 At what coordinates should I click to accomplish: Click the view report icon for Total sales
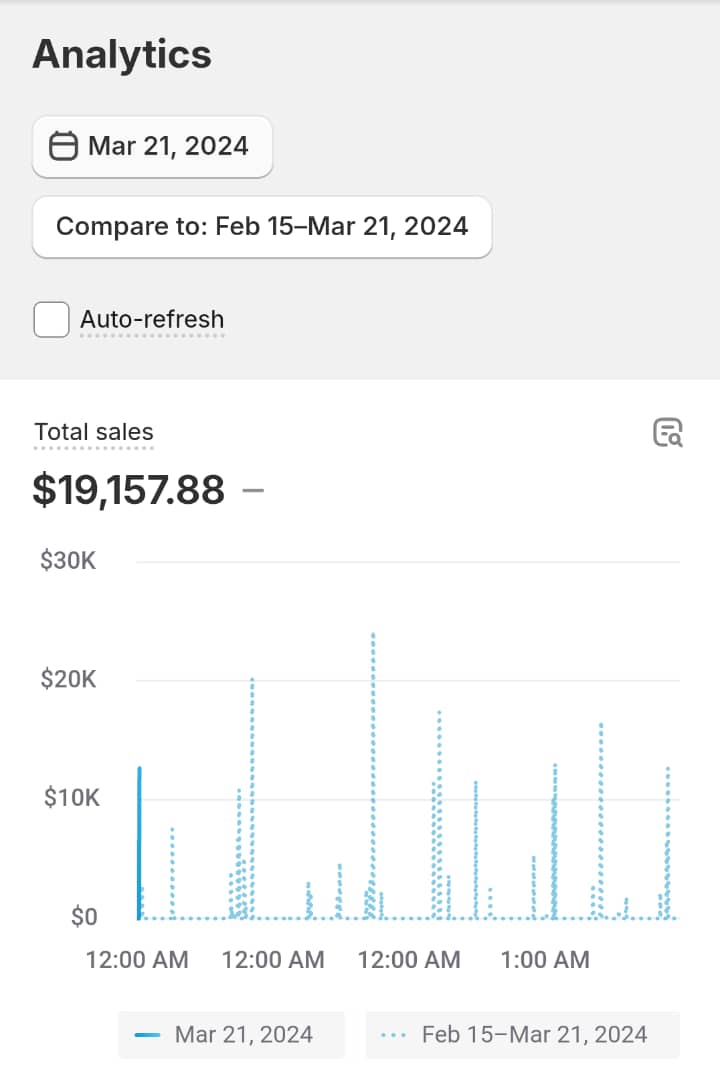click(x=667, y=433)
